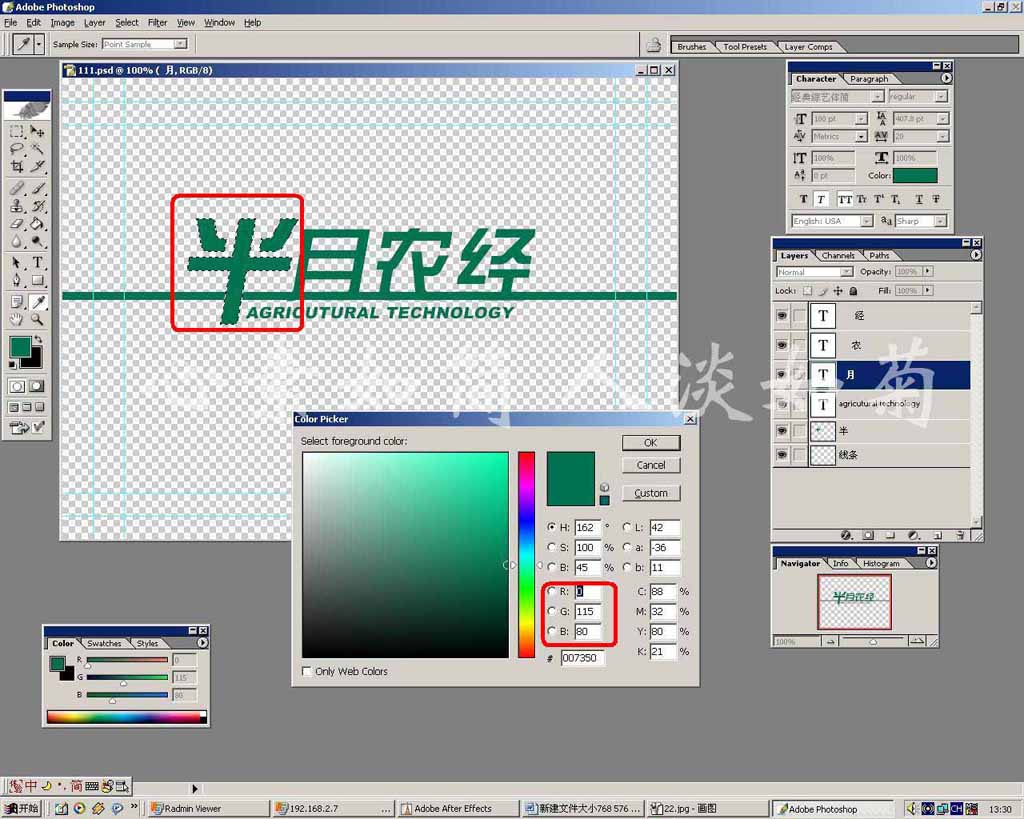Select the Rectangle shape tool
1024x819 pixels.
[x=37, y=281]
